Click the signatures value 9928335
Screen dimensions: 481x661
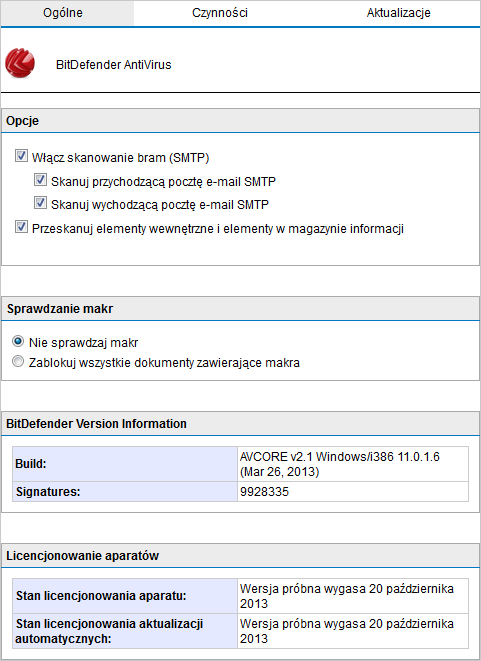pyautogui.click(x=353, y=492)
